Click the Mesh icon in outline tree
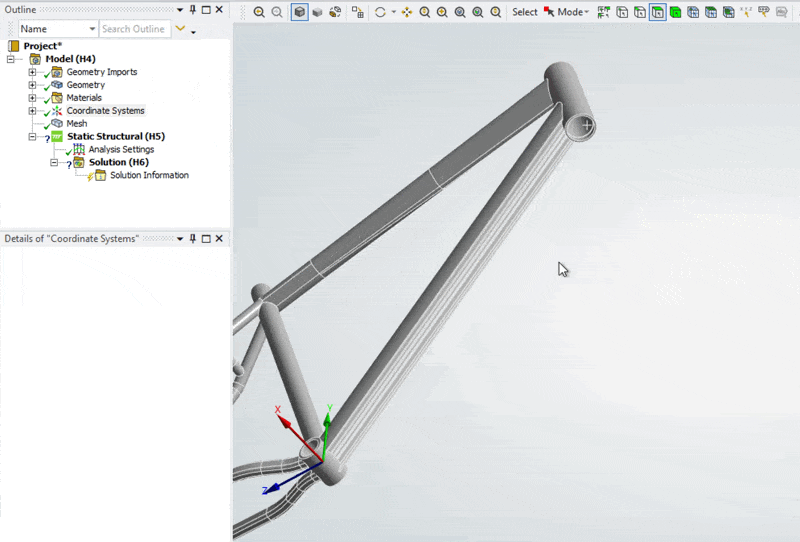The height and width of the screenshot is (542, 800). [x=57, y=124]
